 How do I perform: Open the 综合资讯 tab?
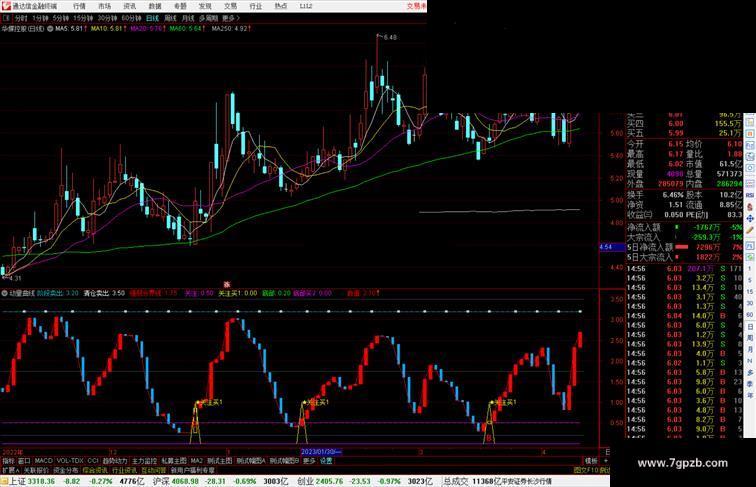95,470
